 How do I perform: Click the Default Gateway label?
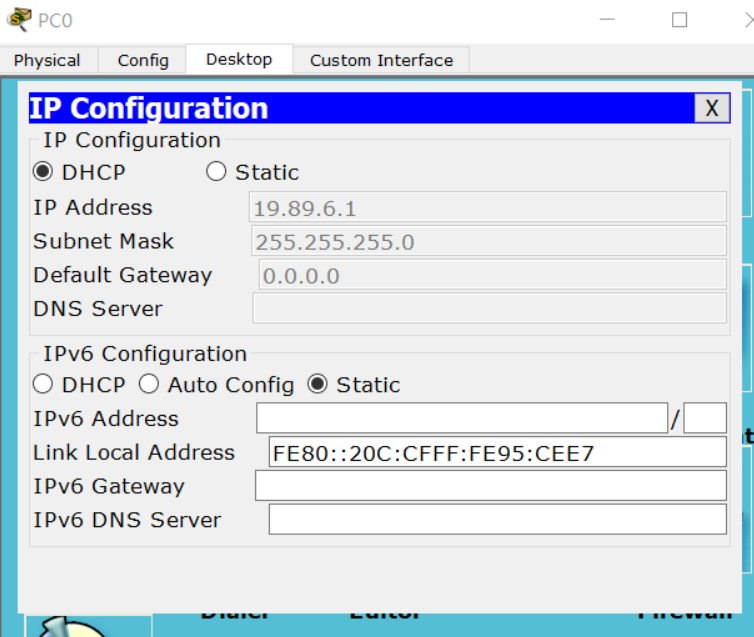[x=123, y=275]
